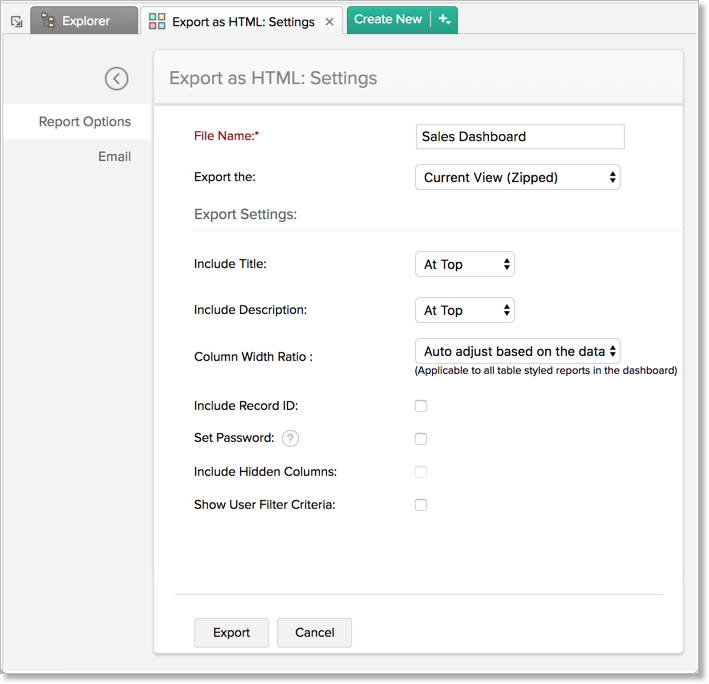The image size is (709, 684).
Task: Click the dashboard grid icon on Export tab
Action: pyautogui.click(x=157, y=21)
